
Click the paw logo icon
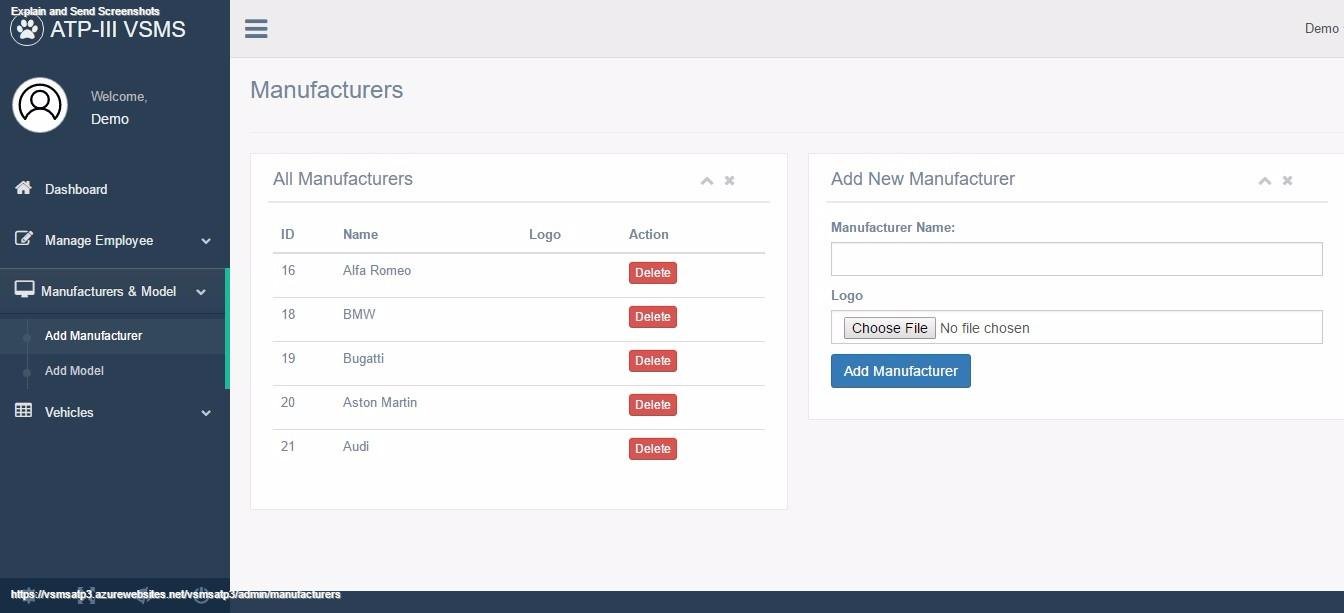27,29
